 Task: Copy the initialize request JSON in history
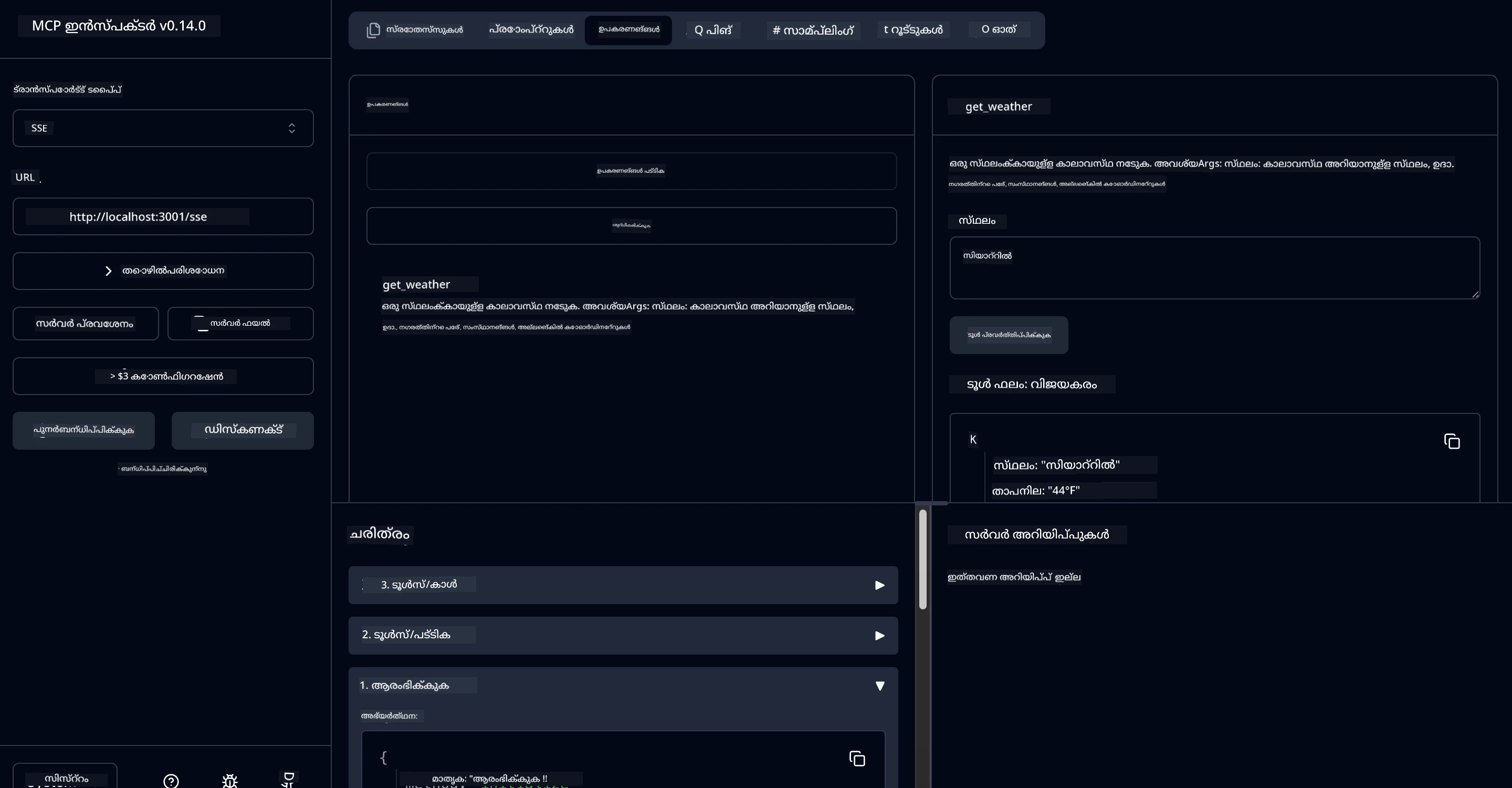pyautogui.click(x=857, y=759)
